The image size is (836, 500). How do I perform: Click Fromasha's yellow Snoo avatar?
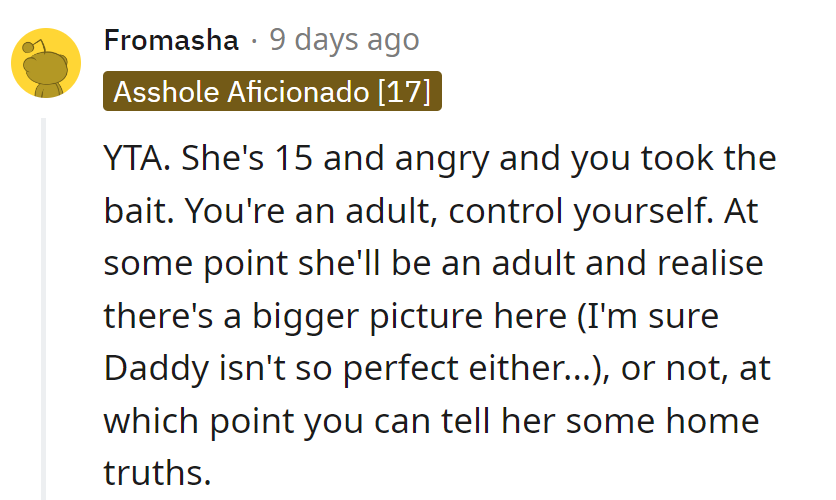[45, 63]
